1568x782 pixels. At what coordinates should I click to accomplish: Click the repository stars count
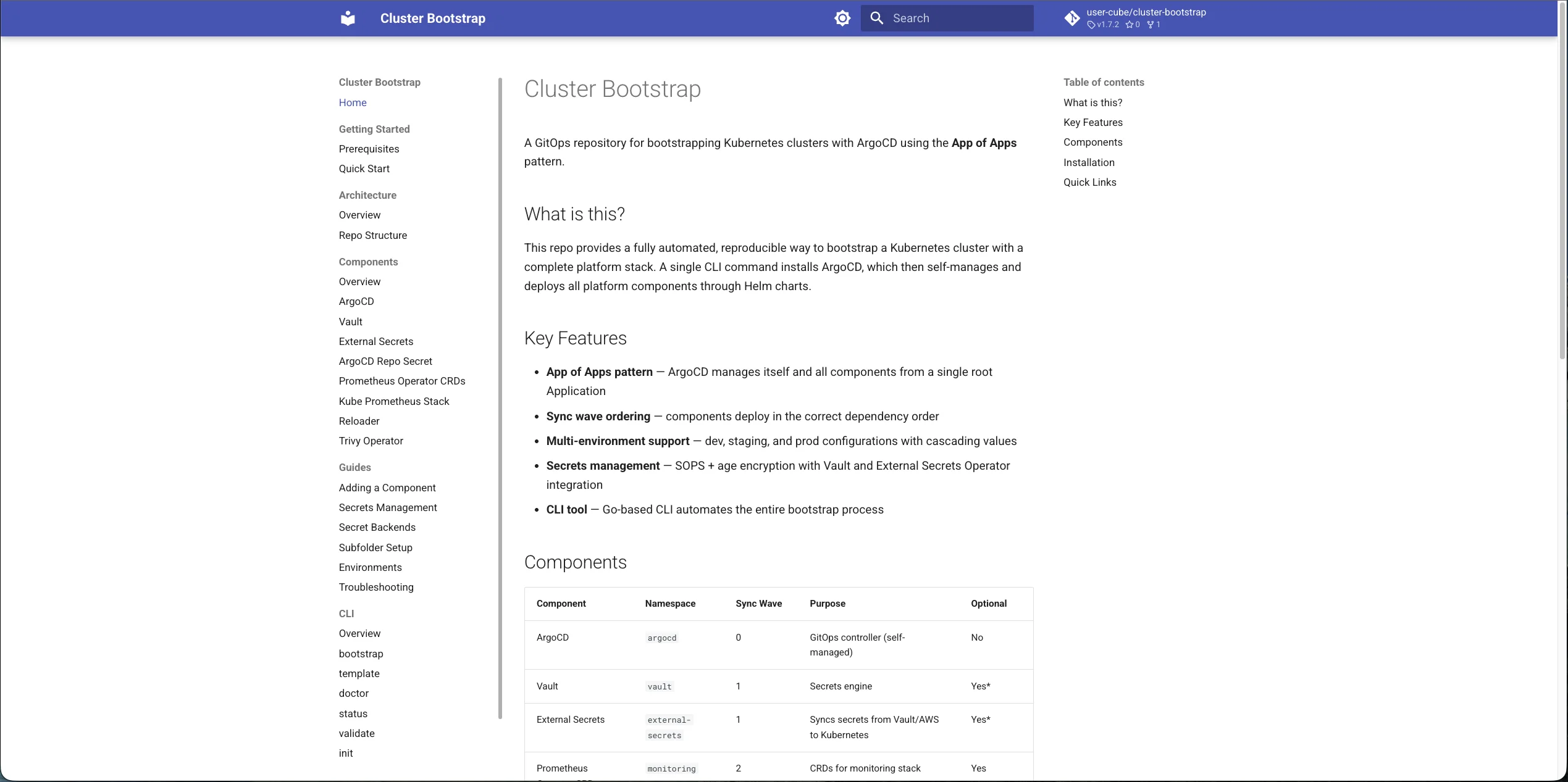(x=1133, y=25)
